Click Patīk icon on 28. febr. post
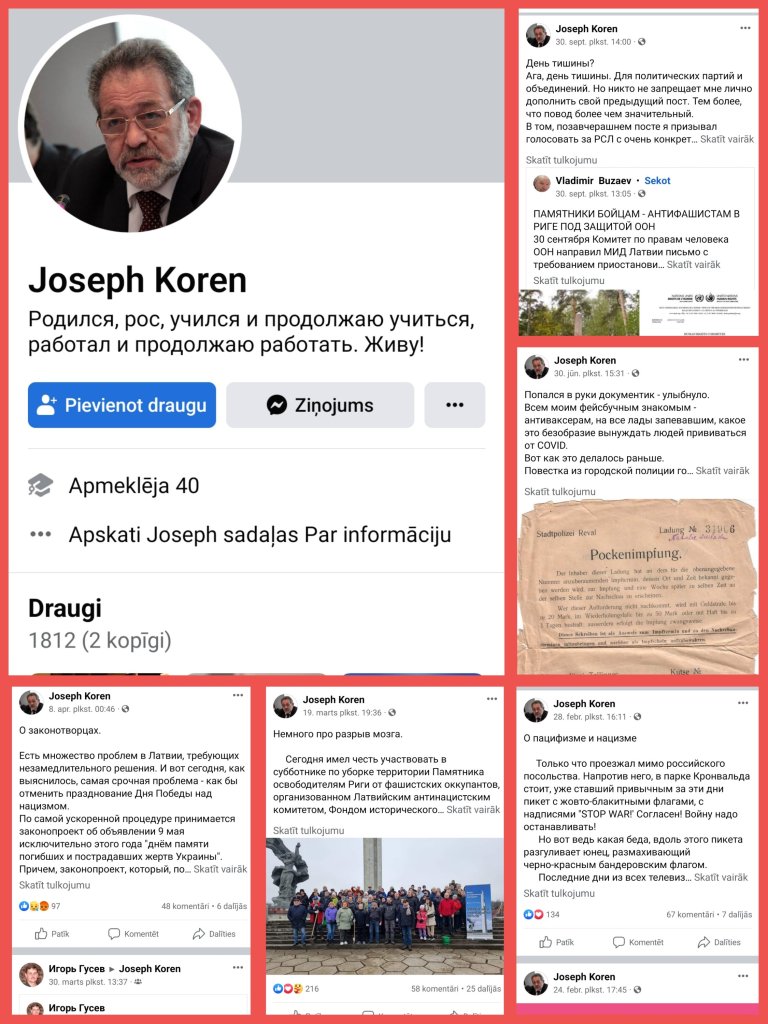Viewport: 768px width, 1024px height. [545, 942]
